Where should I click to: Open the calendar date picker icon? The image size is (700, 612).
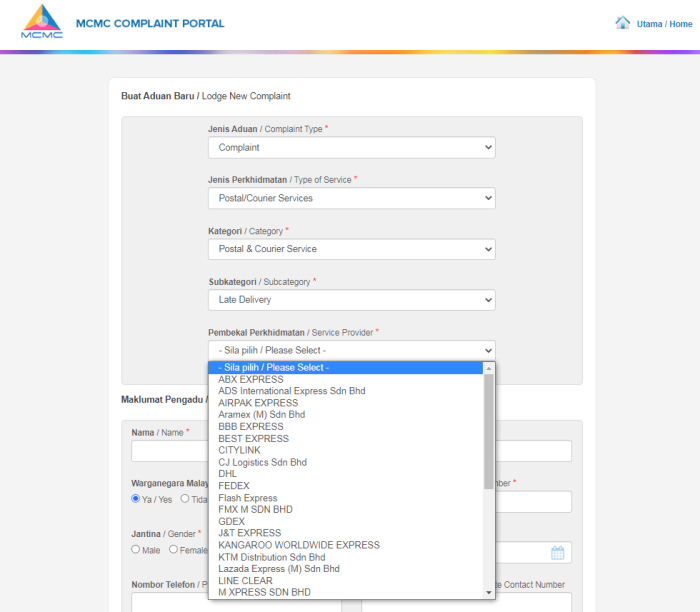tap(558, 553)
